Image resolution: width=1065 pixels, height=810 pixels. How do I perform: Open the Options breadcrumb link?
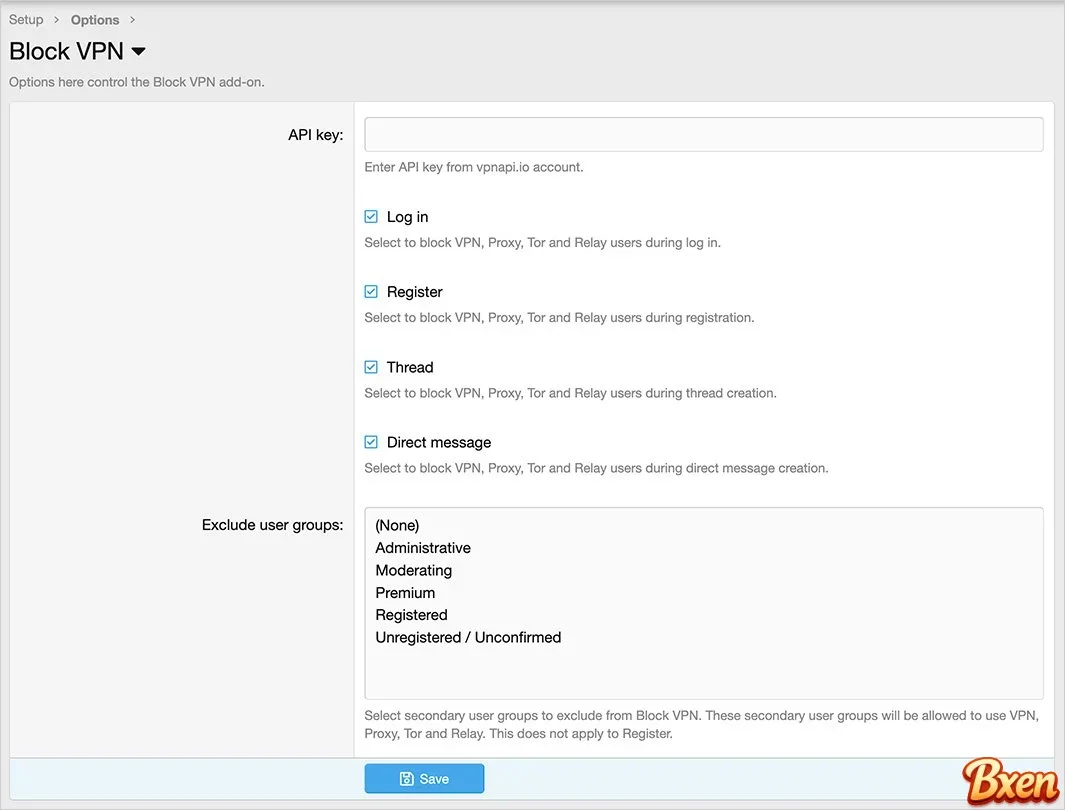95,20
